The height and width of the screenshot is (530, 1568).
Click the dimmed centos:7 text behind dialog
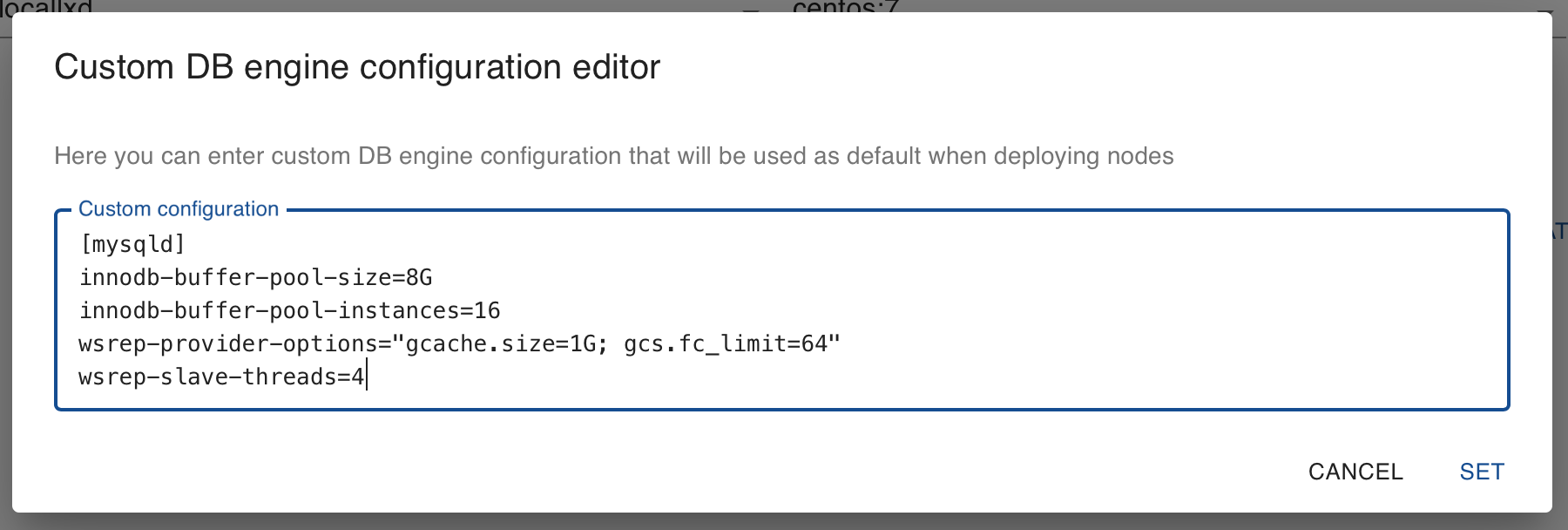[x=845, y=6]
